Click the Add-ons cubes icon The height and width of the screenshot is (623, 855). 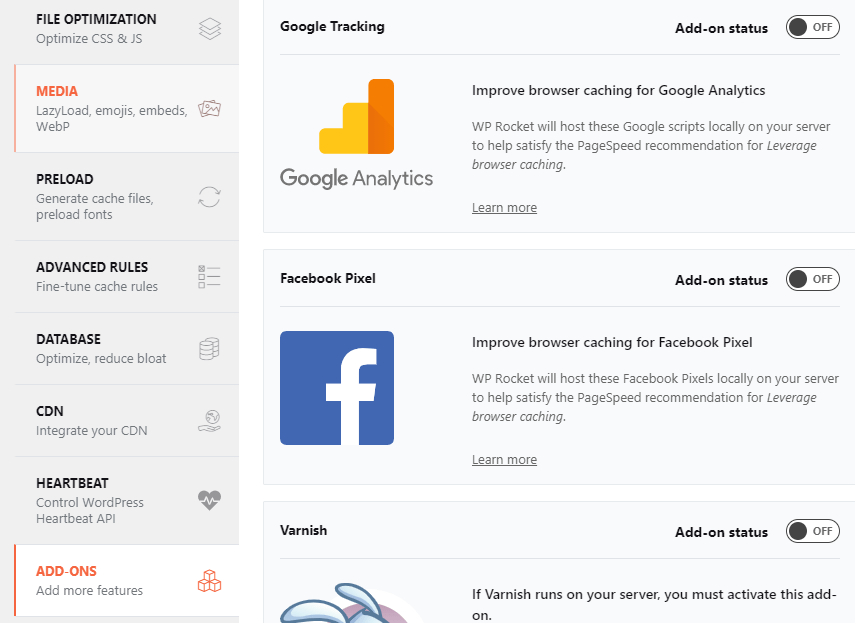click(x=209, y=581)
